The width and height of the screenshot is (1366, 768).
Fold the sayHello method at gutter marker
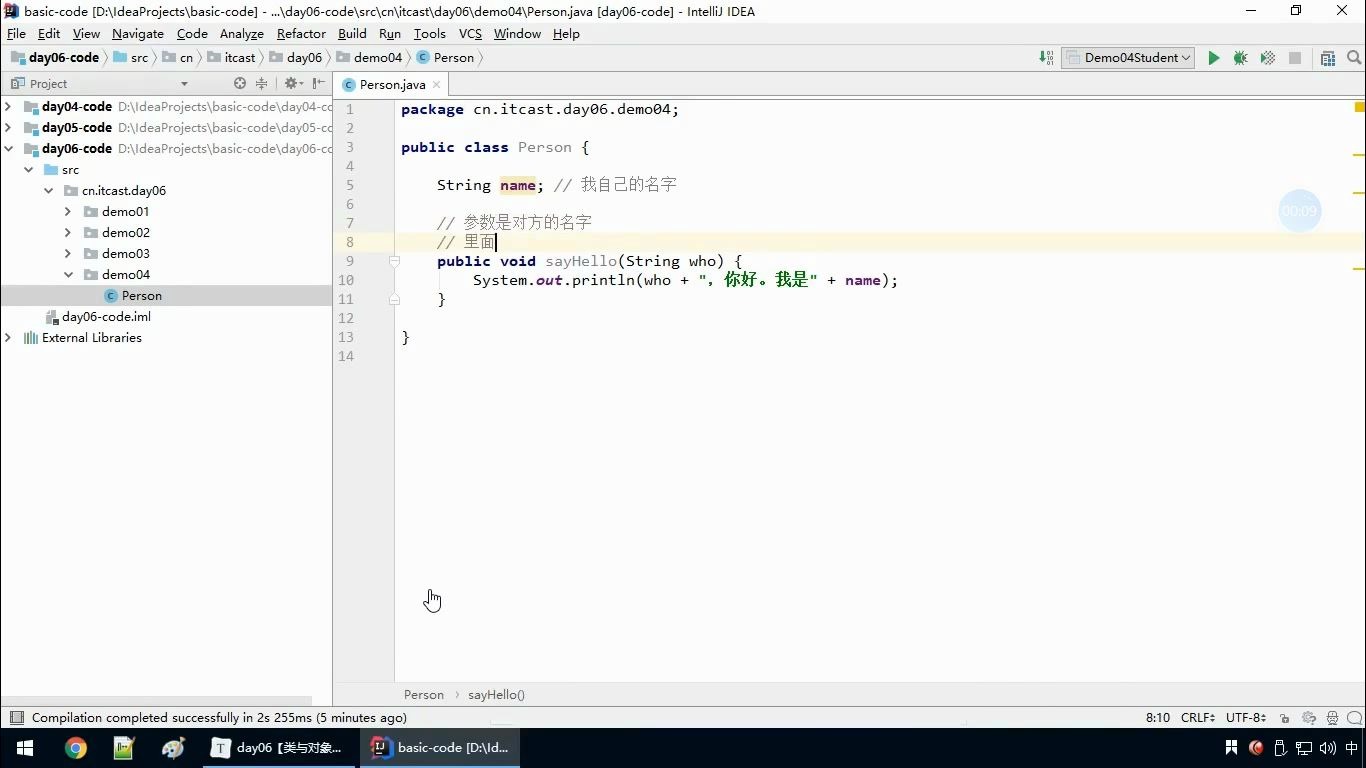(394, 261)
